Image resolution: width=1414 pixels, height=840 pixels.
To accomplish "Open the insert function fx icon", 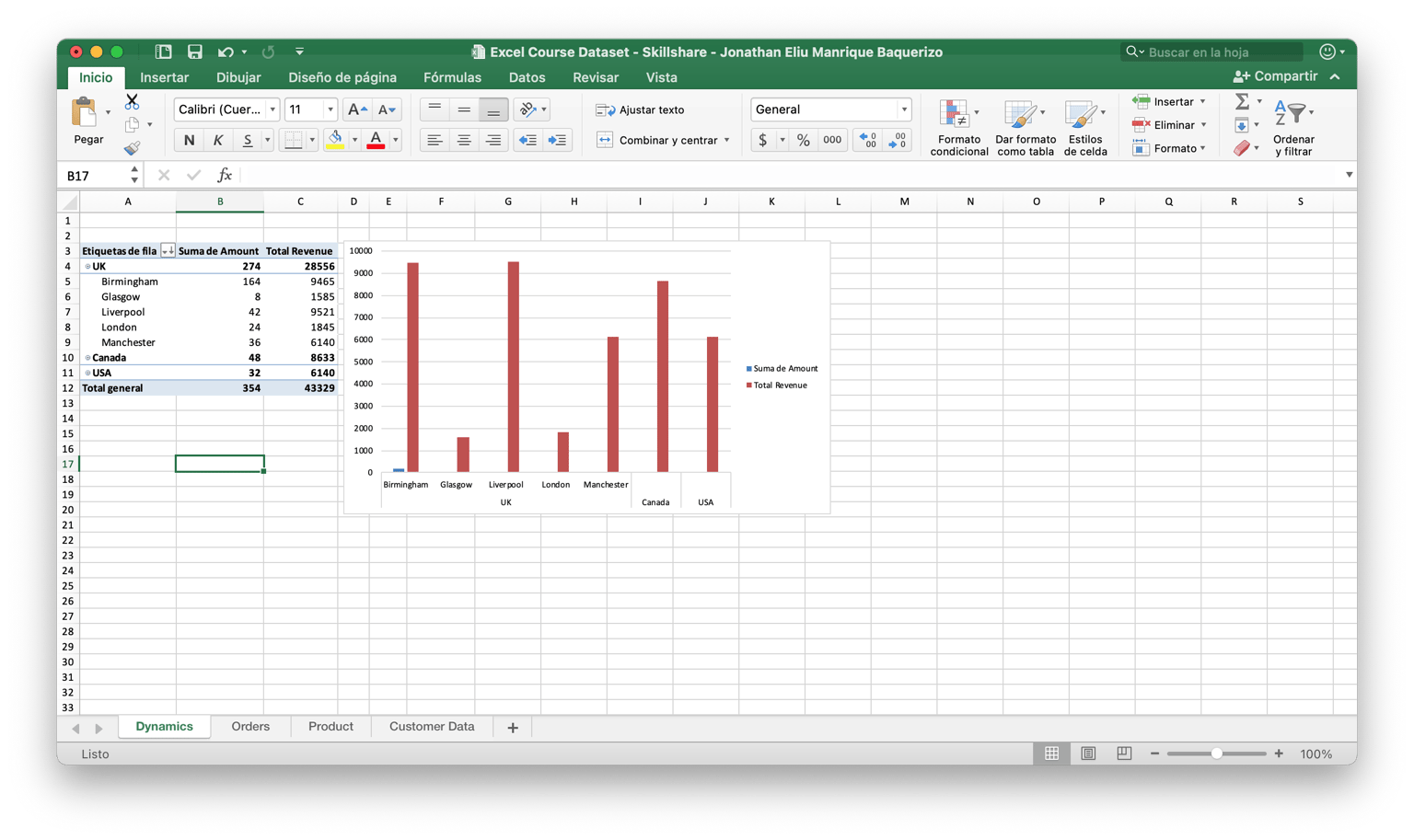I will 224,175.
